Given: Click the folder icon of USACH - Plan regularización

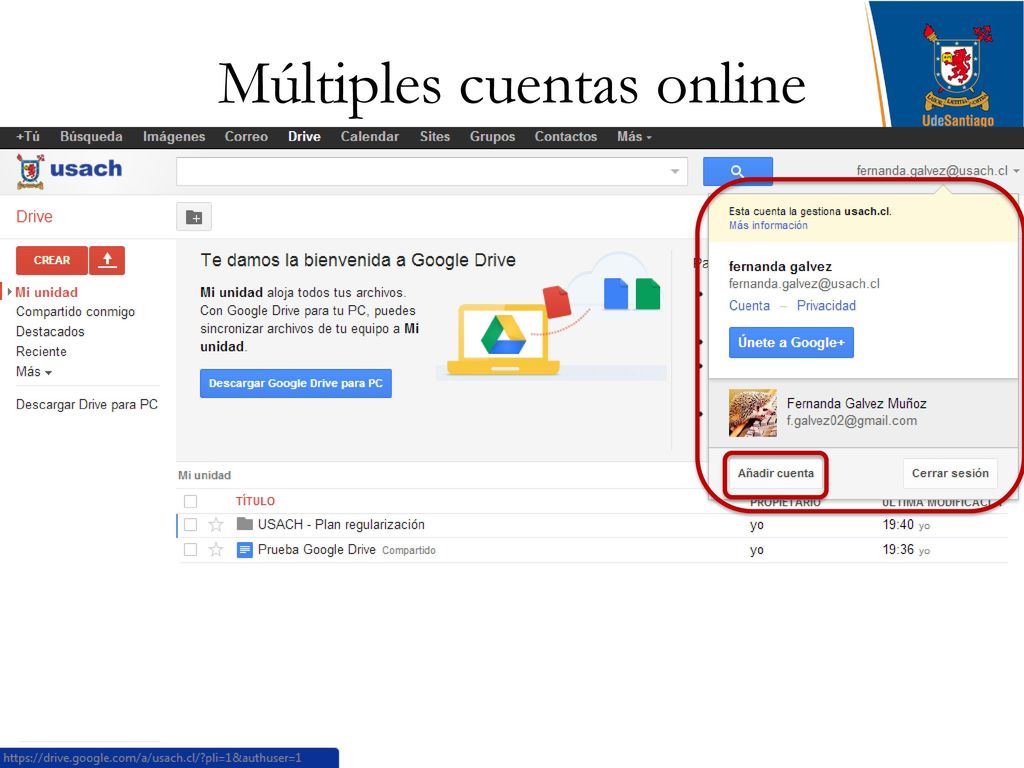Looking at the screenshot, I should [x=245, y=524].
